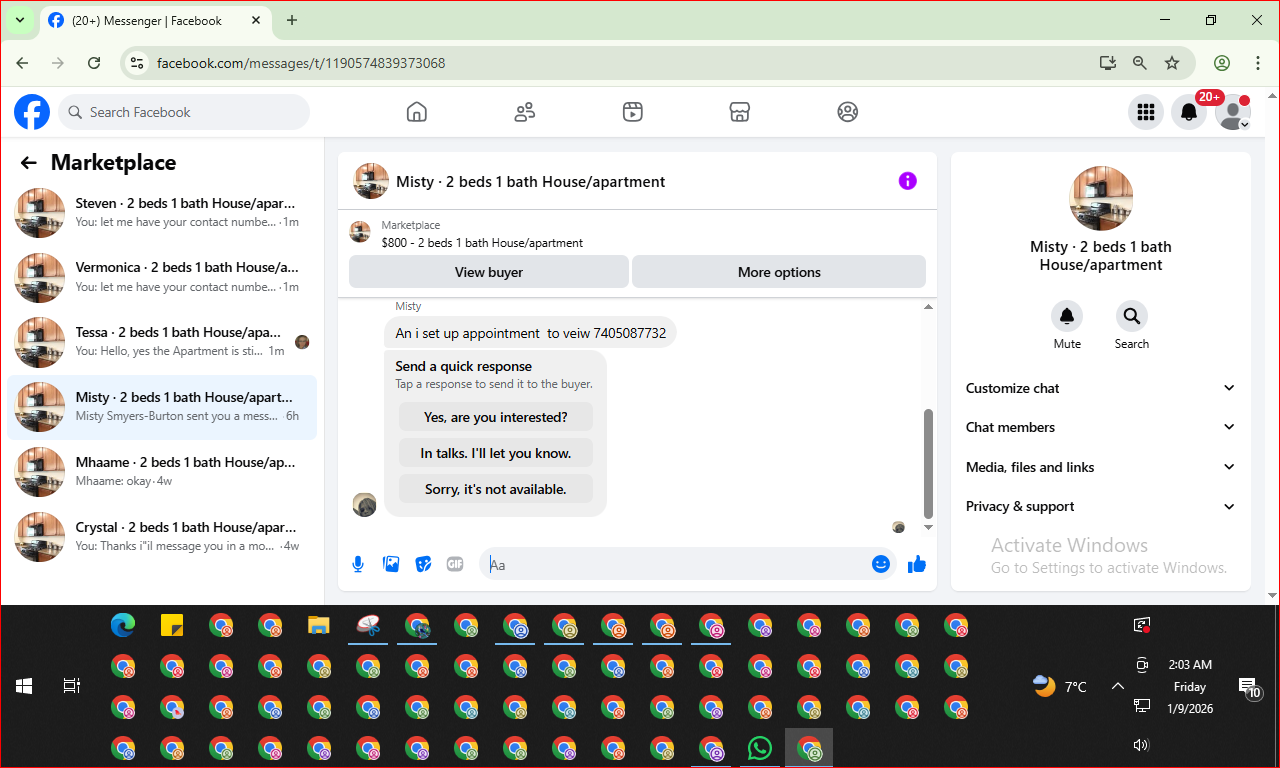Go back in browser history
The image size is (1280, 768).
(22, 63)
